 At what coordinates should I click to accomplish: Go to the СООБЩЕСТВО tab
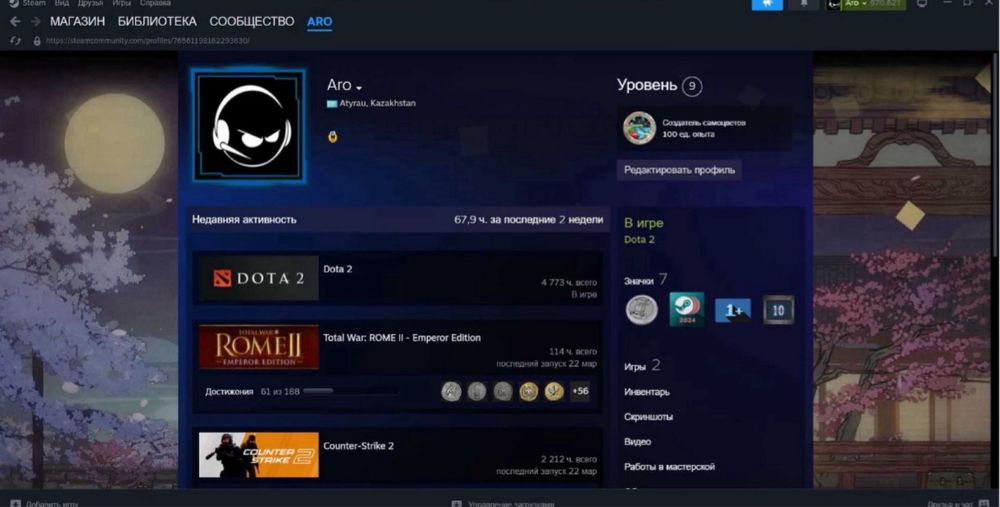pos(252,22)
